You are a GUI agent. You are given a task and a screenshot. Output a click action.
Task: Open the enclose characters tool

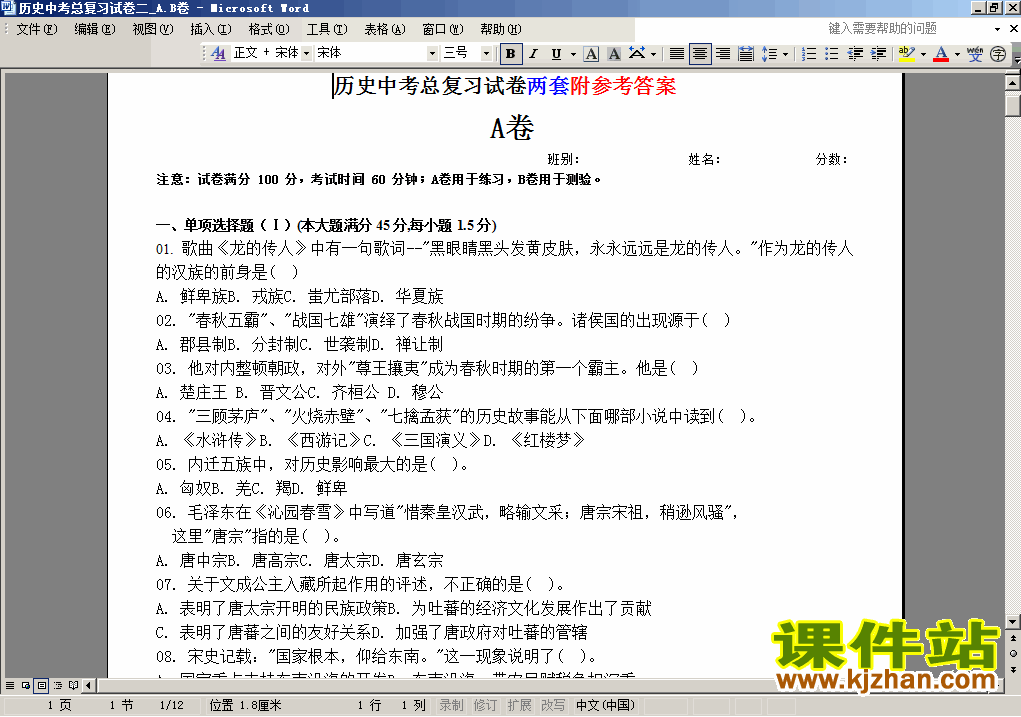[998, 53]
